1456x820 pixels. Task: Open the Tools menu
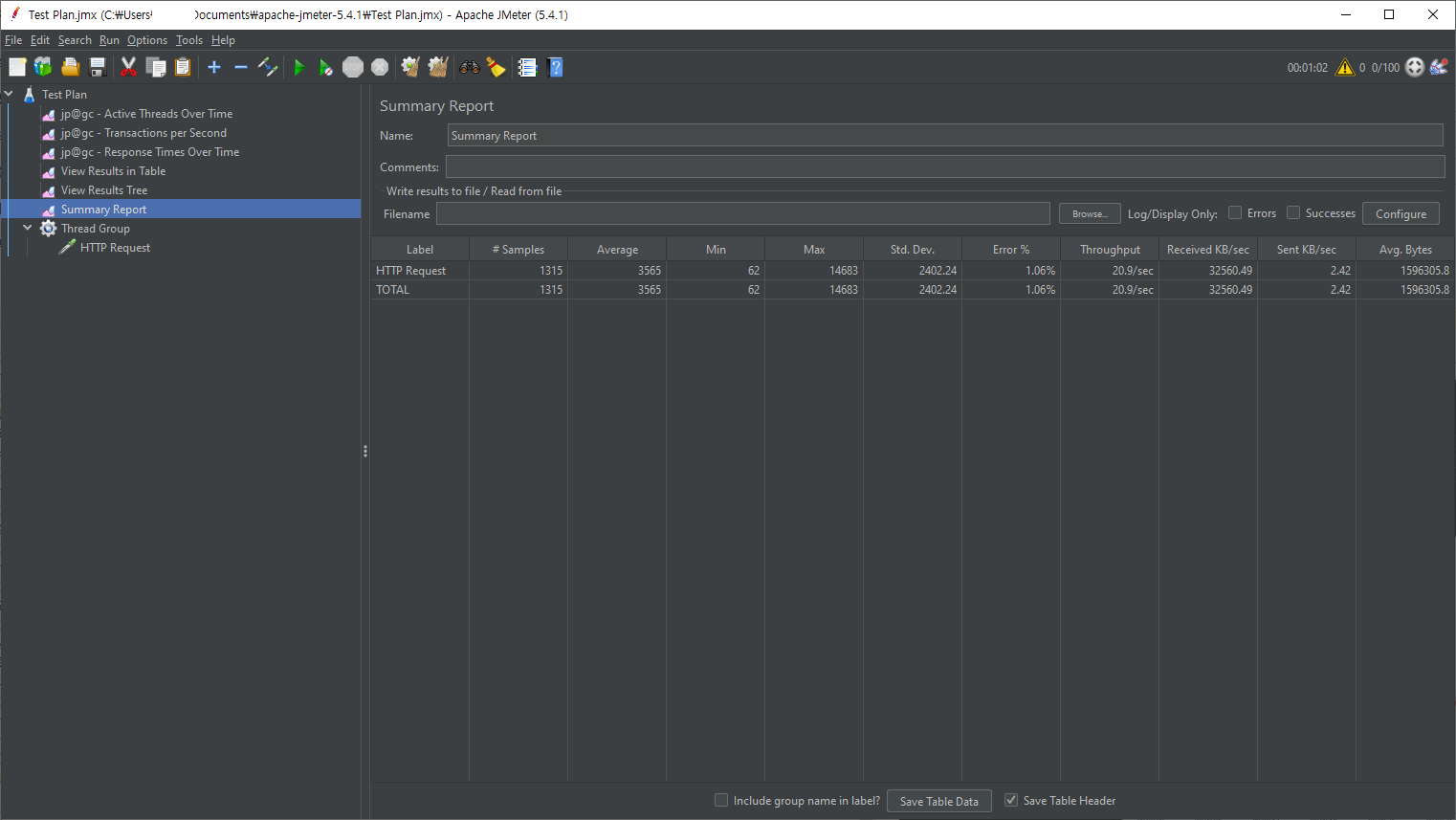[x=189, y=40]
